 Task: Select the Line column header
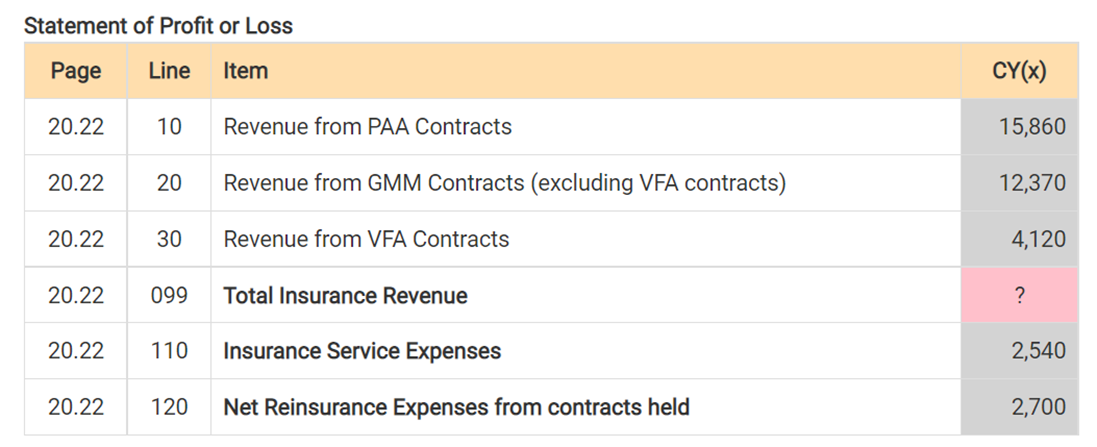pos(169,71)
